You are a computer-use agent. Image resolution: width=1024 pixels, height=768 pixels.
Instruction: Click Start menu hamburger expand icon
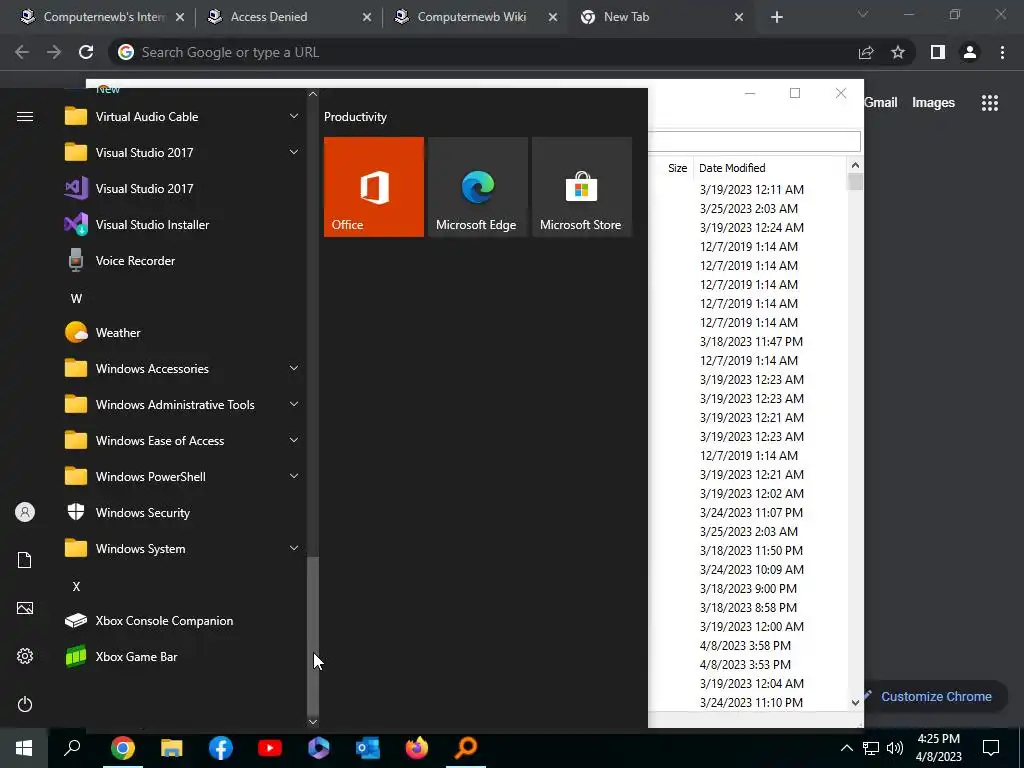tap(25, 117)
